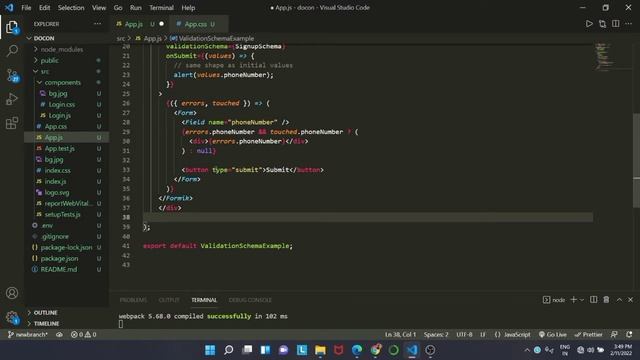
Task: Select the Terminal panel tab
Action: tap(204, 300)
